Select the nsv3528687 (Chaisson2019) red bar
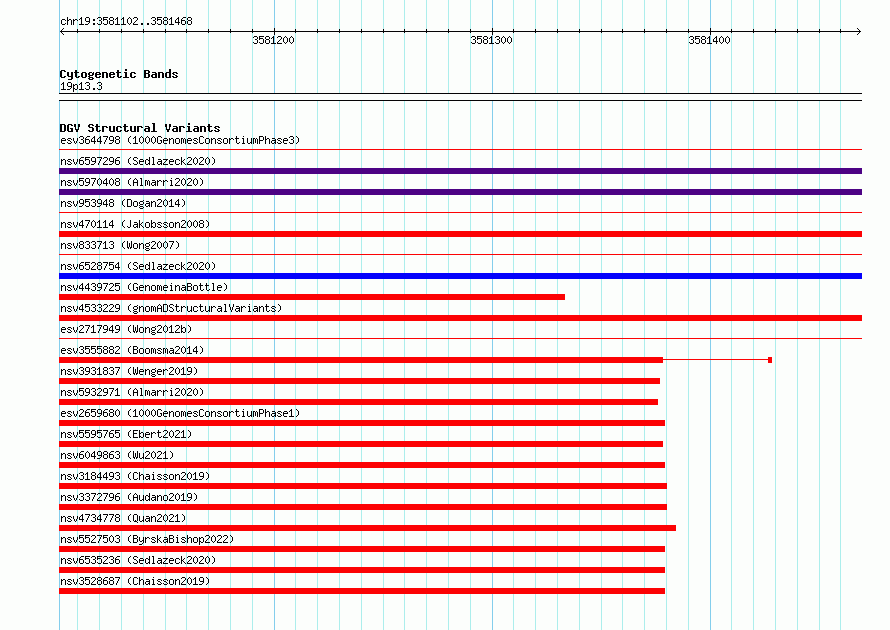Viewport: 890px width, 630px height. [x=362, y=591]
